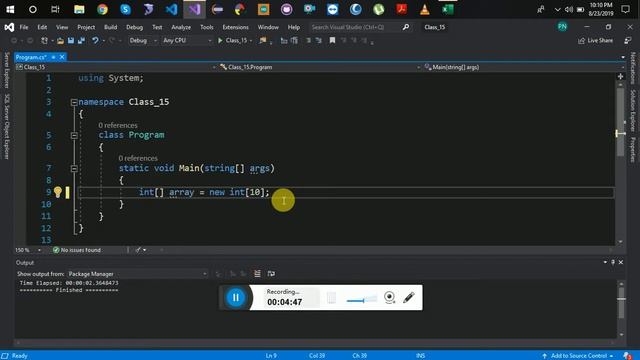Image resolution: width=640 pixels, height=360 pixels.
Task: Open the Edit menu
Action: tap(42, 27)
